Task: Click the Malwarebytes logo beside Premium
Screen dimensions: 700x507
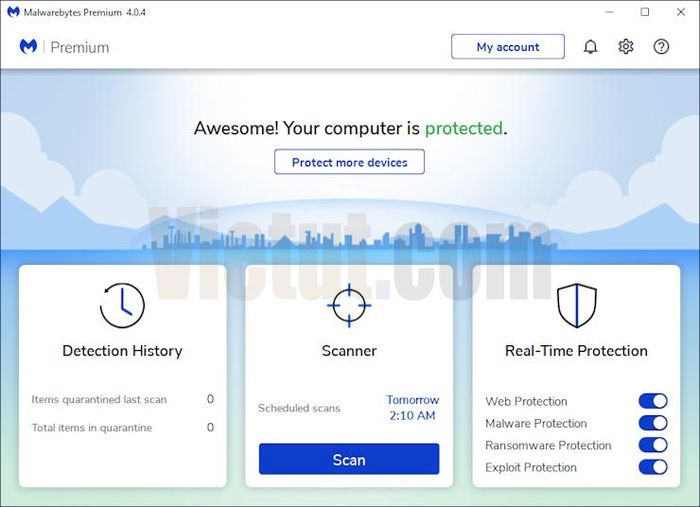Action: pos(28,46)
